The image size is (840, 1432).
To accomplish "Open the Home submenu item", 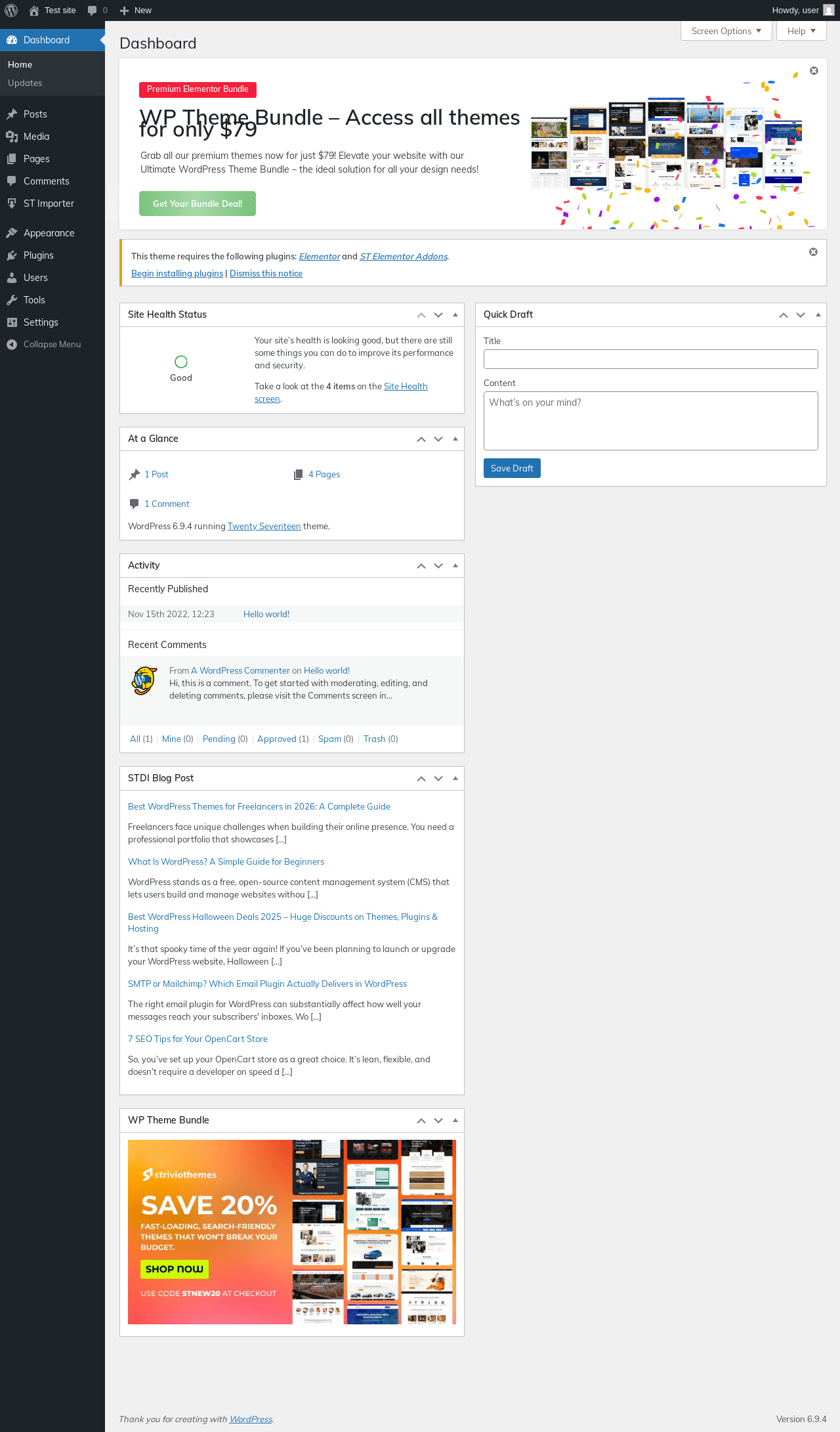I will point(52,64).
